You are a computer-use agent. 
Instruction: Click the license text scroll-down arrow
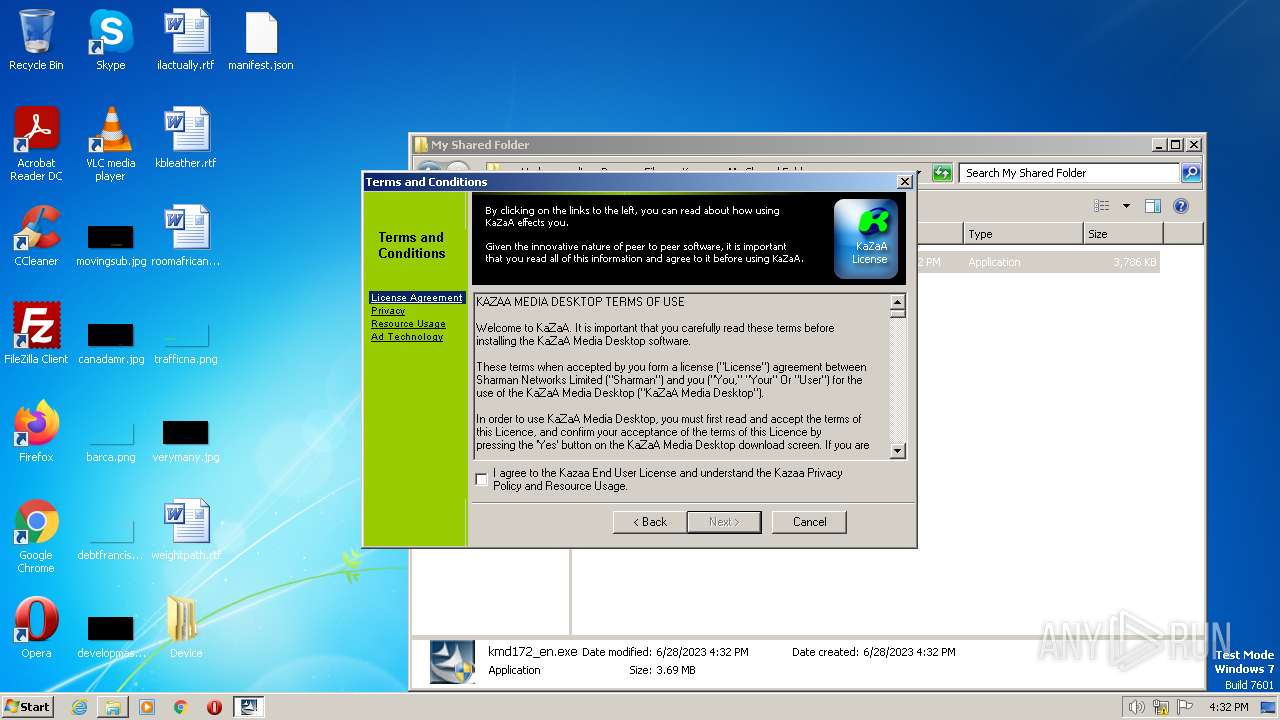pyautogui.click(x=897, y=451)
